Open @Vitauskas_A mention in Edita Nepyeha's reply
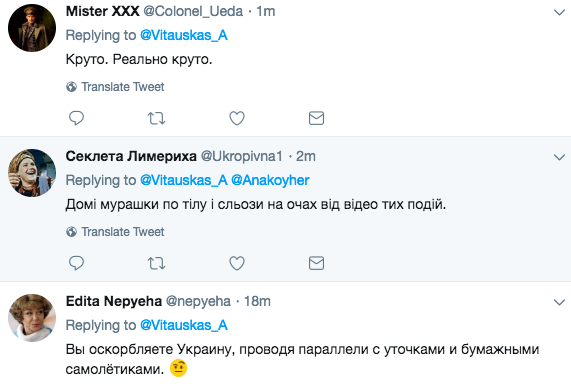The height and width of the screenshot is (384, 571). click(x=184, y=325)
